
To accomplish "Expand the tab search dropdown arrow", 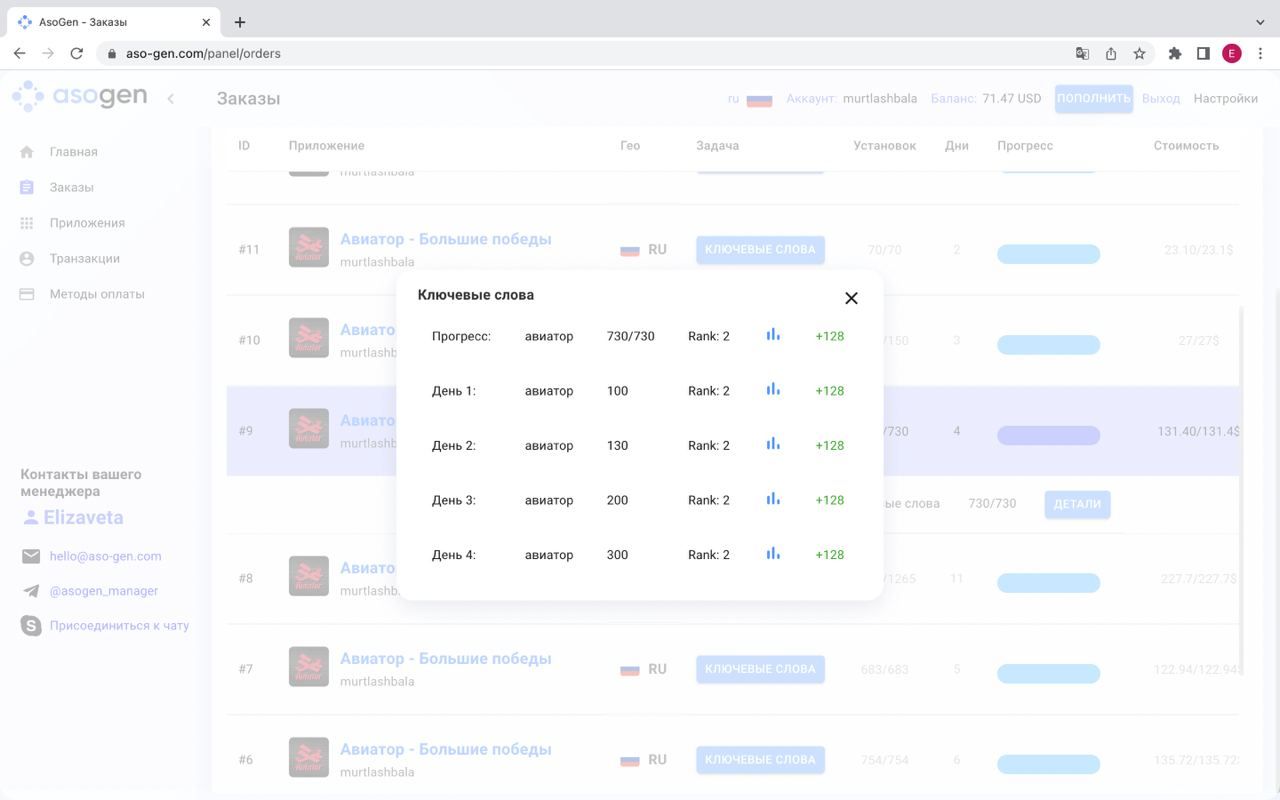I will [x=1260, y=22].
